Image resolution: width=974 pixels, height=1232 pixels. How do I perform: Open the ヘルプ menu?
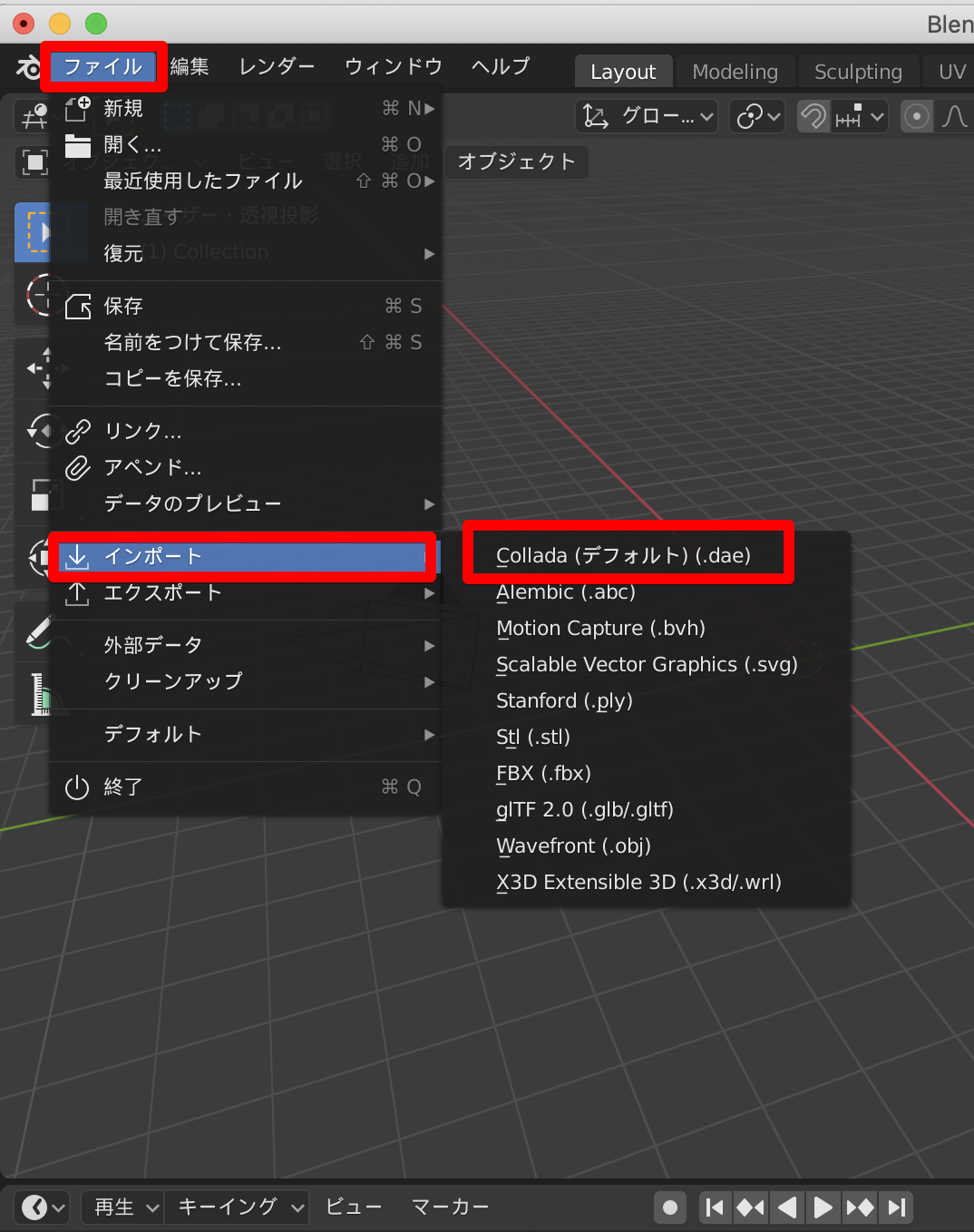501,66
